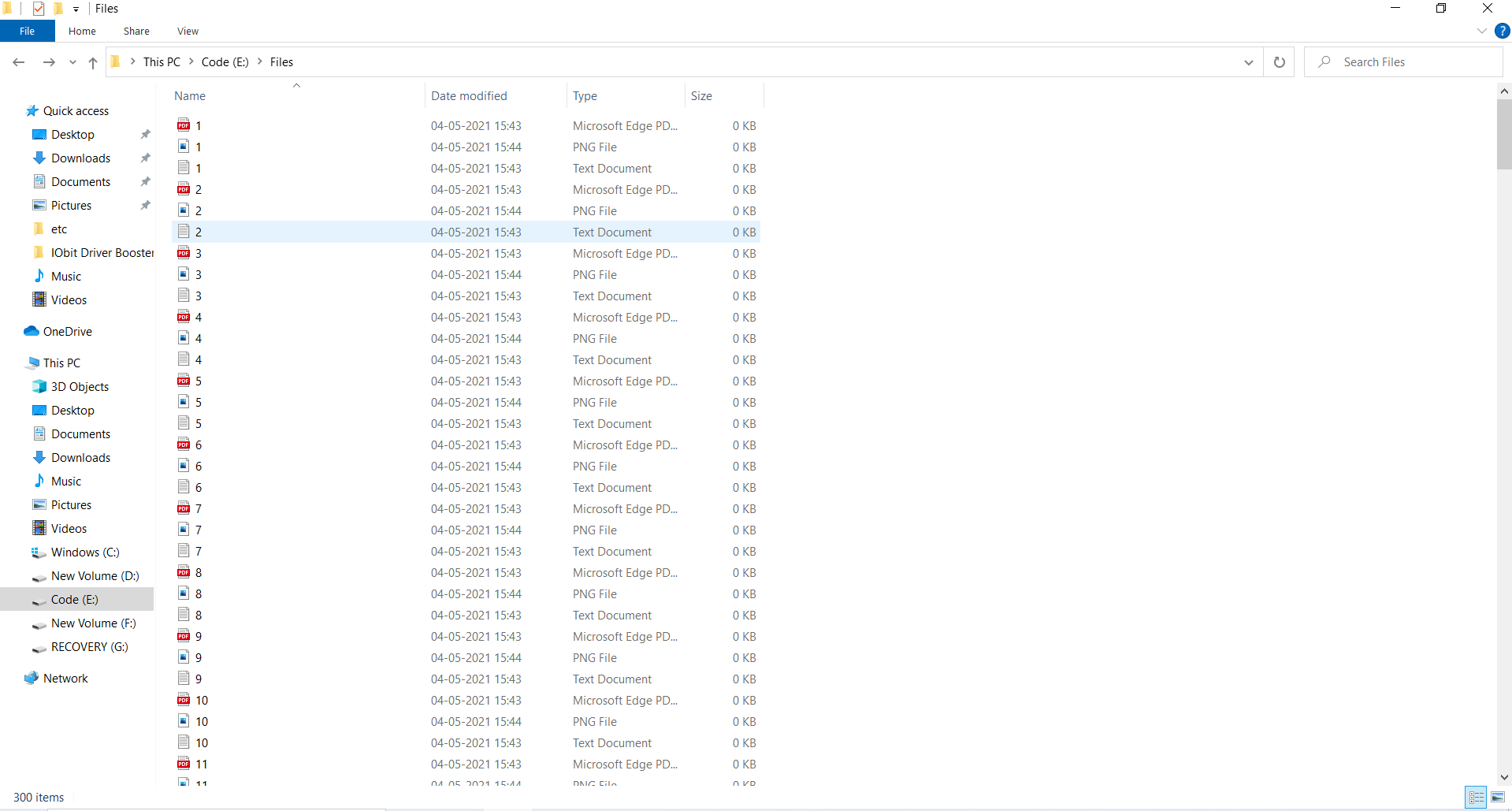Click text document icon of file 1
The image size is (1512, 811).
pos(184,167)
